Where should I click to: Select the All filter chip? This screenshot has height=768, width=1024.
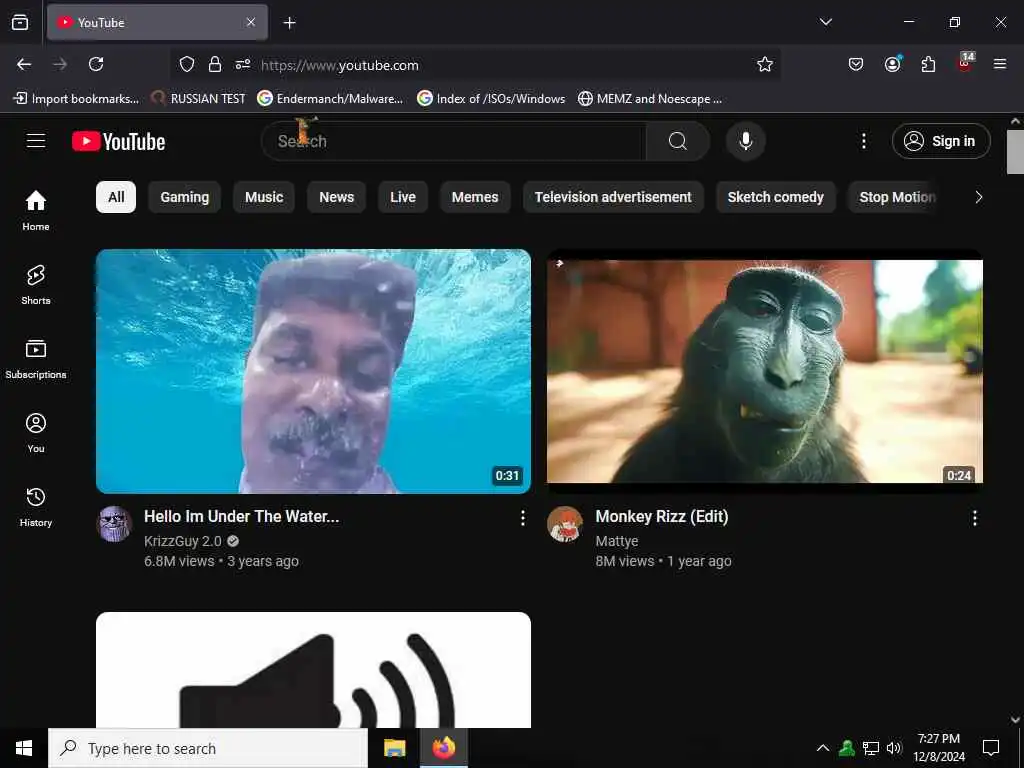coord(116,197)
